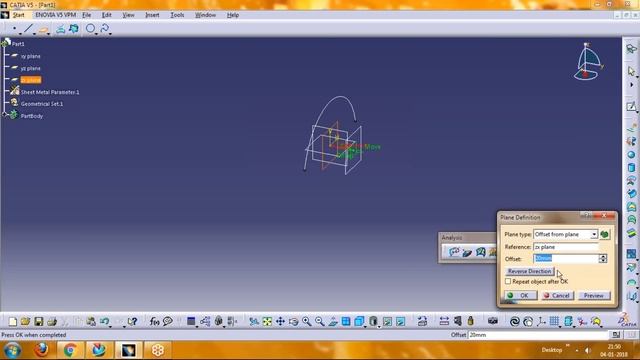Open the ENOVIA V5 VPM menu
Screen dimensions: 640x360
coord(56,15)
